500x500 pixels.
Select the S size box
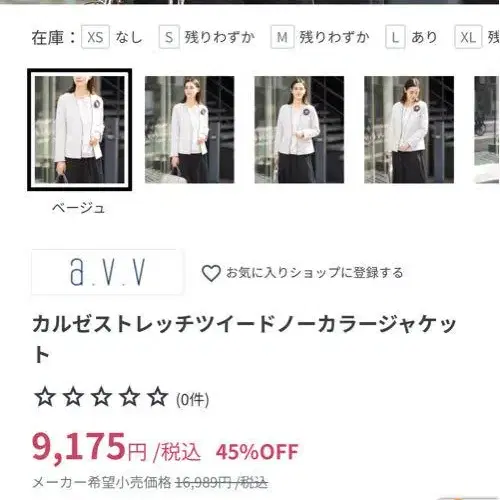tap(169, 37)
